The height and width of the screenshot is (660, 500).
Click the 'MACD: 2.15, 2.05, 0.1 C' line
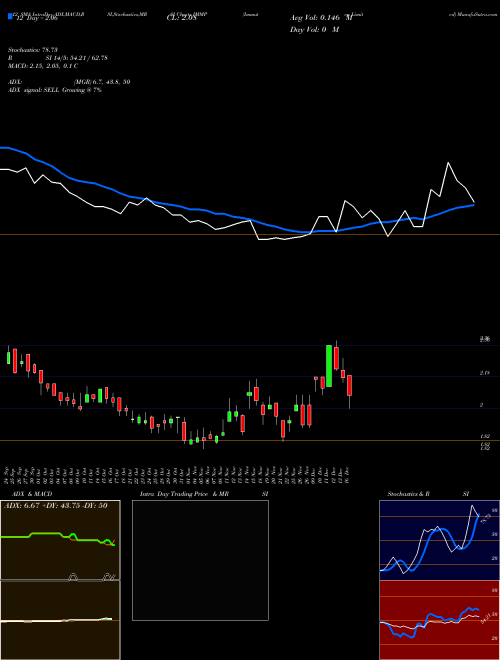(43, 66)
